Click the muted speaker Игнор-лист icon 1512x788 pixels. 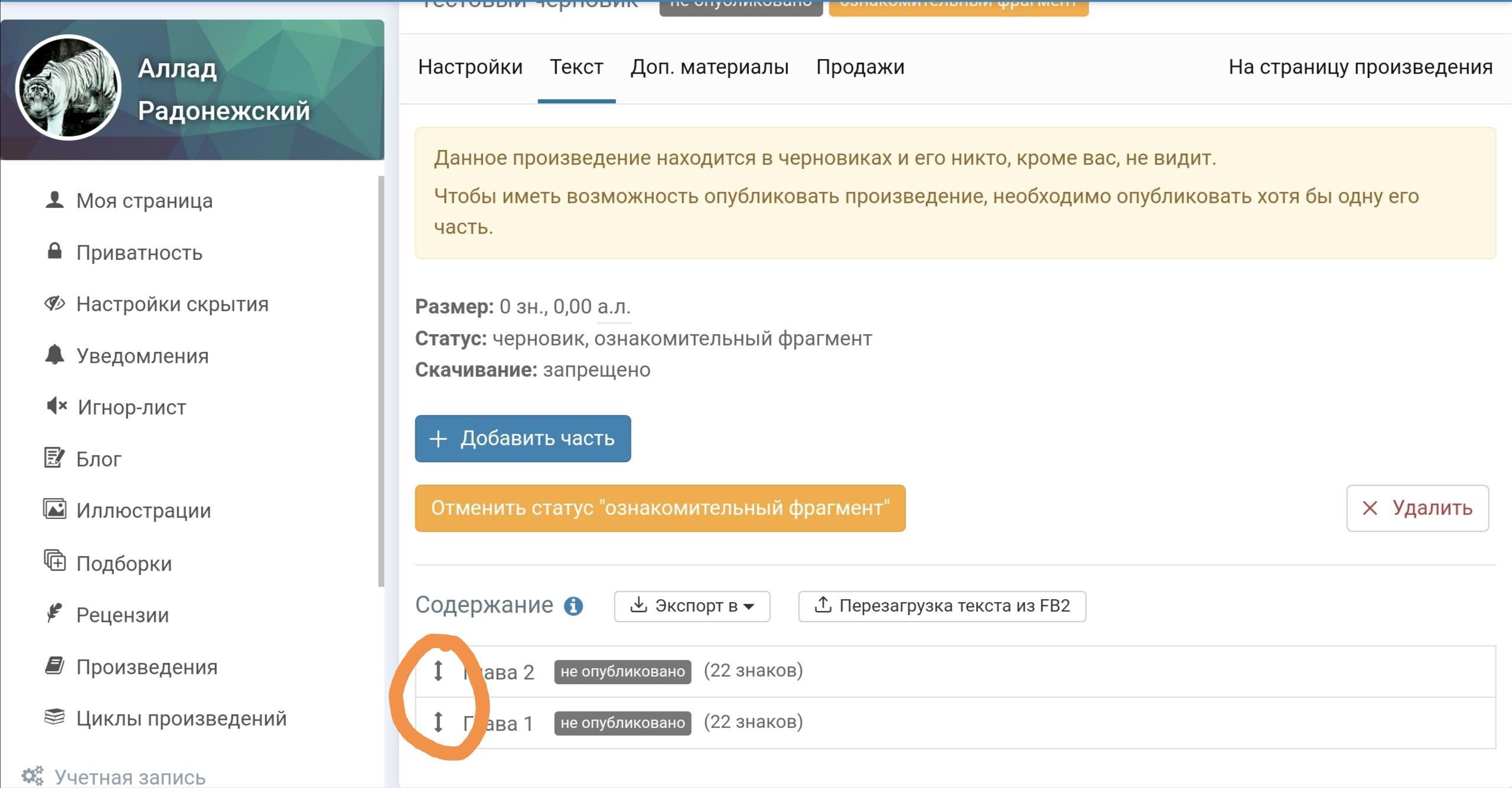(56, 406)
